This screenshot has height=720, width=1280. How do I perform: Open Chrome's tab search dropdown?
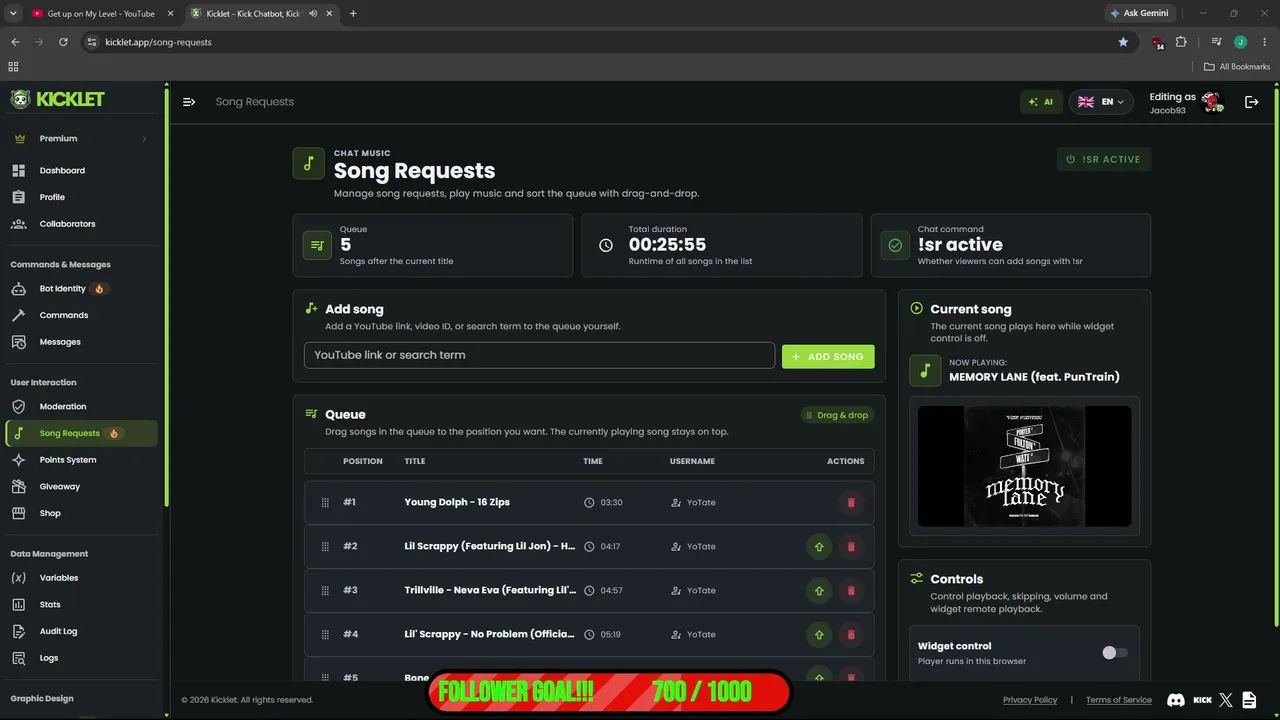[13, 14]
